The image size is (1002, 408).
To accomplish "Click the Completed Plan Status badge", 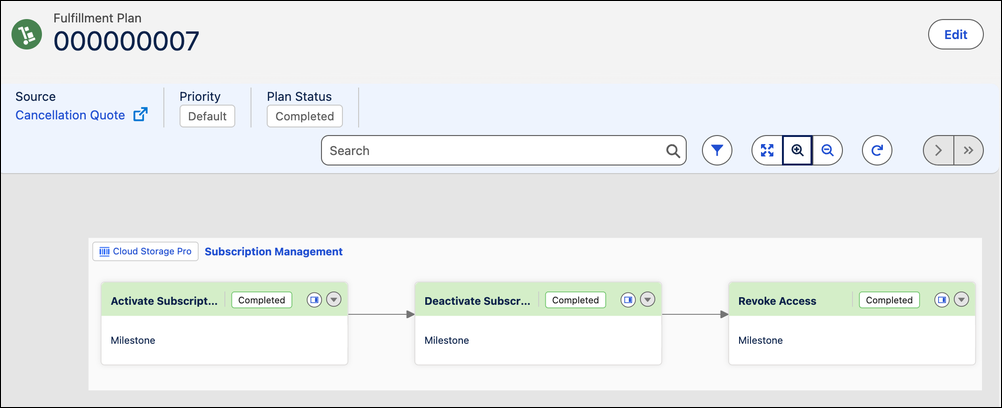I will pos(305,116).
